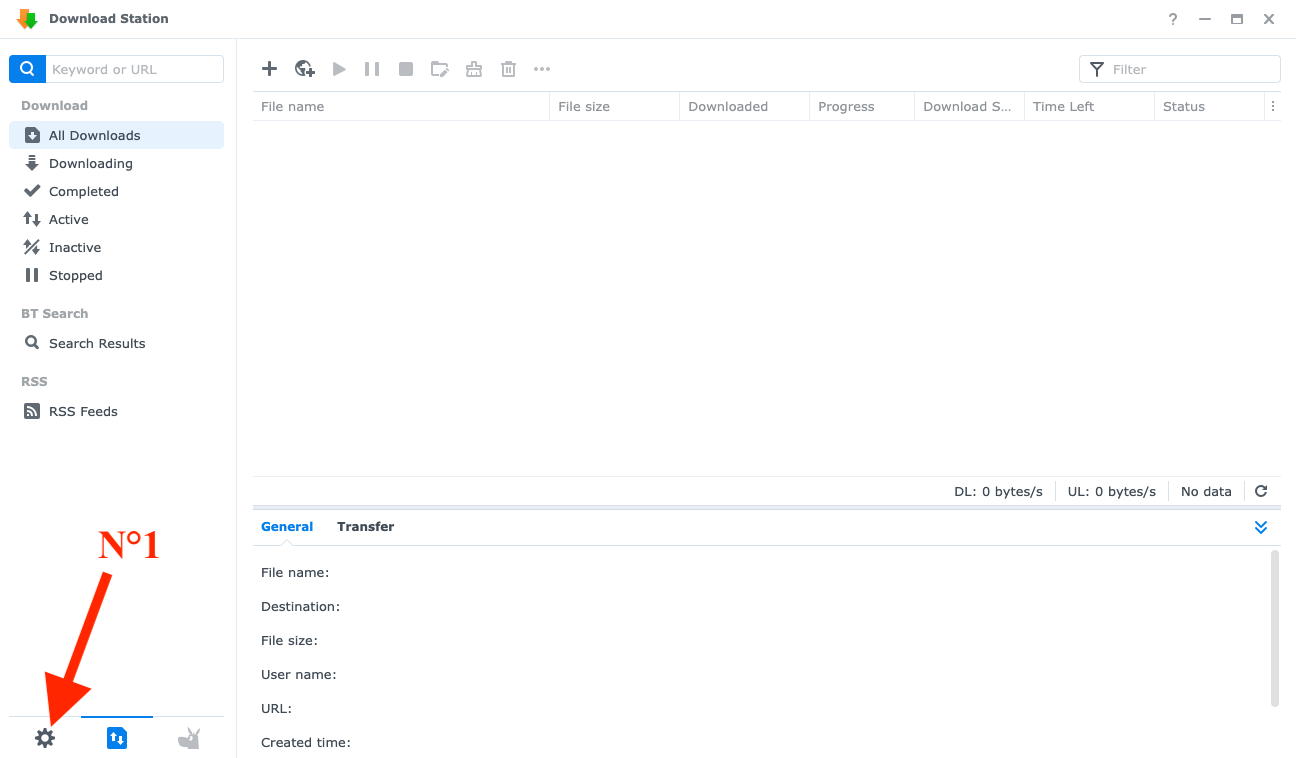
Task: Click the refresh icon beside No data
Action: (1261, 491)
